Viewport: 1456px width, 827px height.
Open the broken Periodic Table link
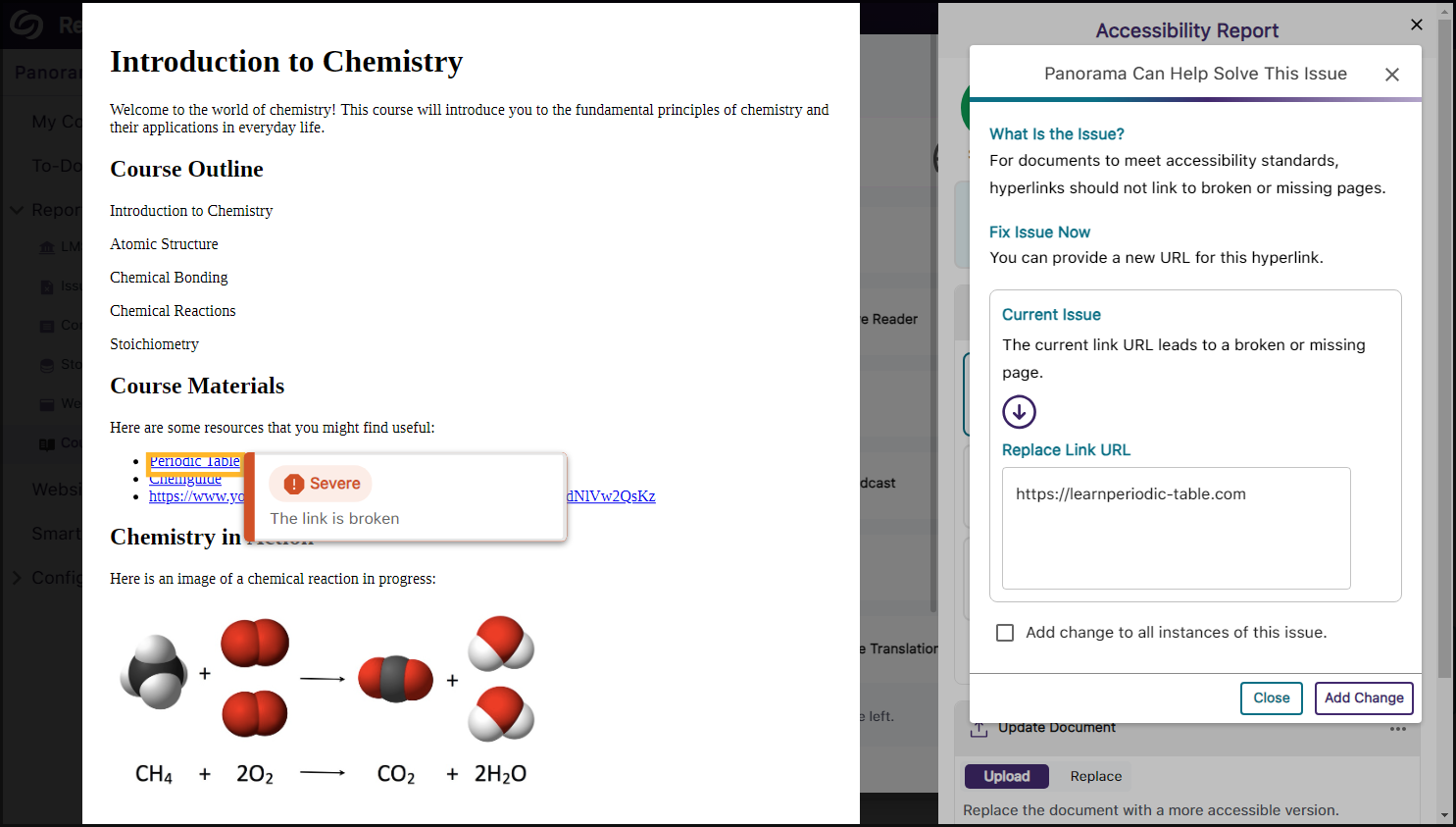click(194, 461)
